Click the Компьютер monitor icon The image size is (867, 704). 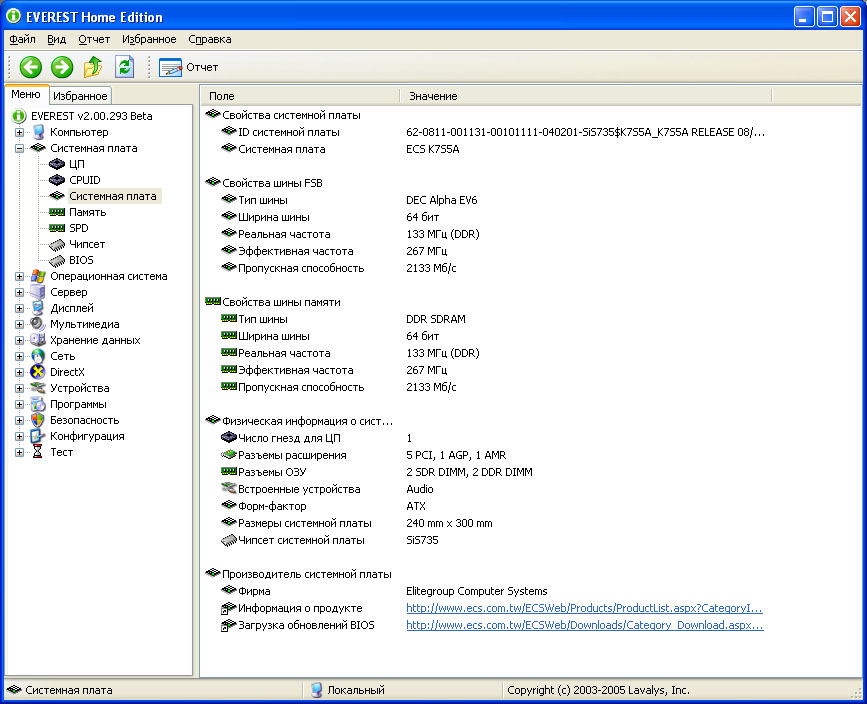(38, 132)
